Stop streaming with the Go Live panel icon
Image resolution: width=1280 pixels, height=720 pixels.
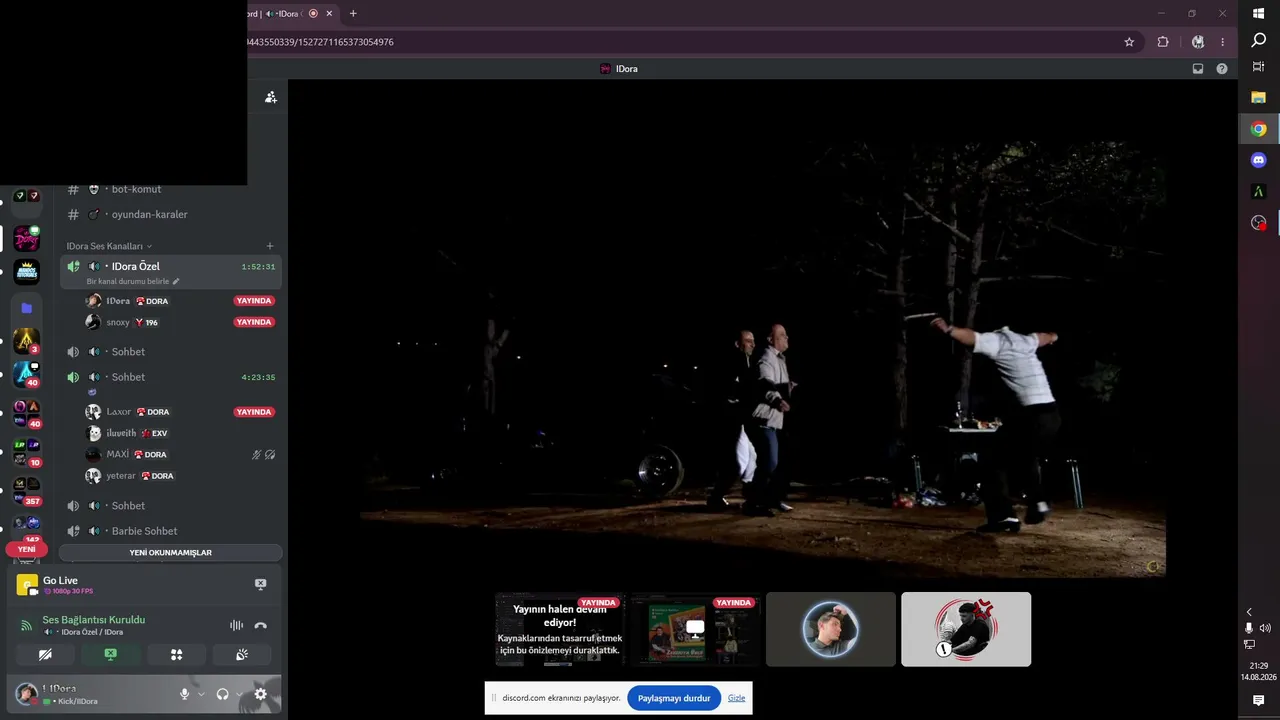click(260, 585)
